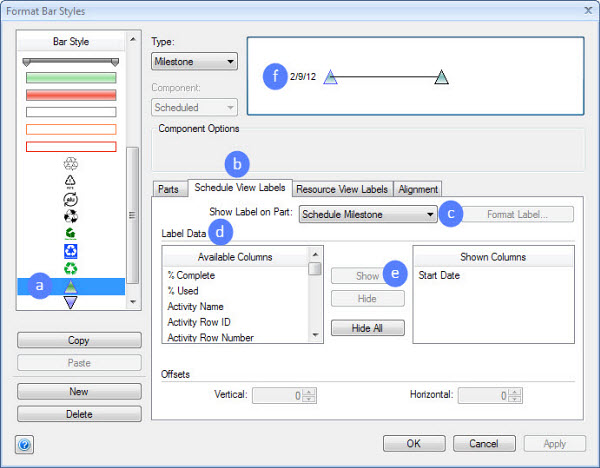
Task: Select the gray outlined recycle symbol style
Action: click(70, 163)
